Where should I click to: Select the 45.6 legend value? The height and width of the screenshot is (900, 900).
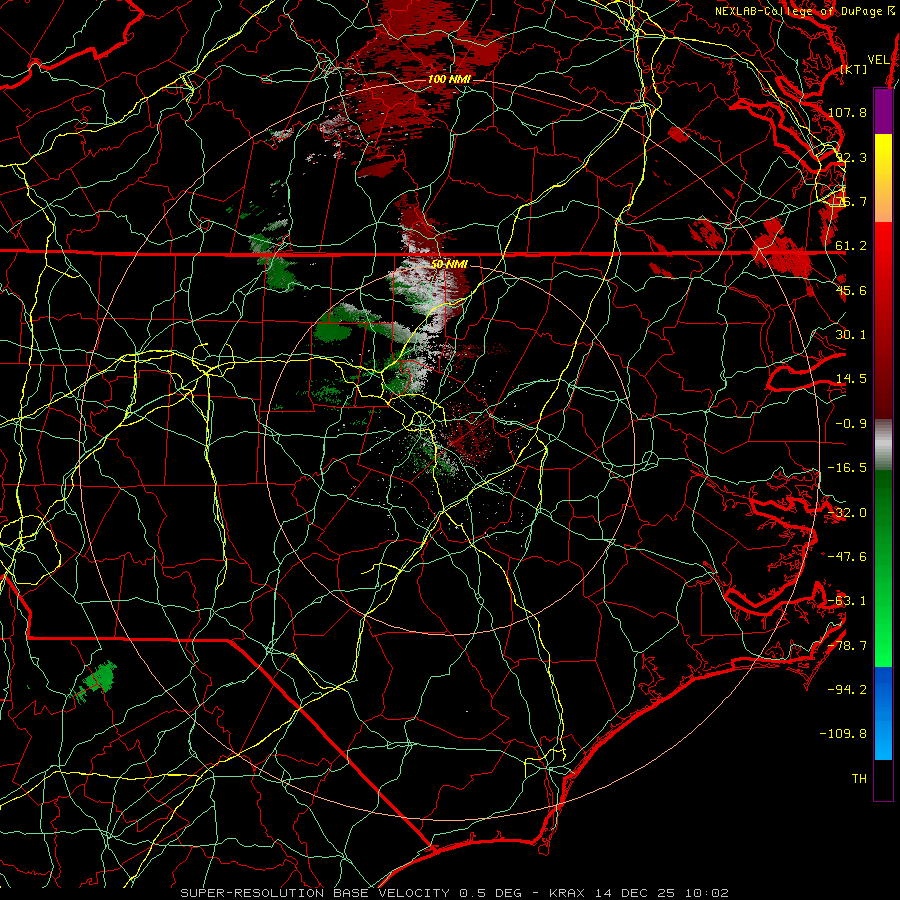851,290
